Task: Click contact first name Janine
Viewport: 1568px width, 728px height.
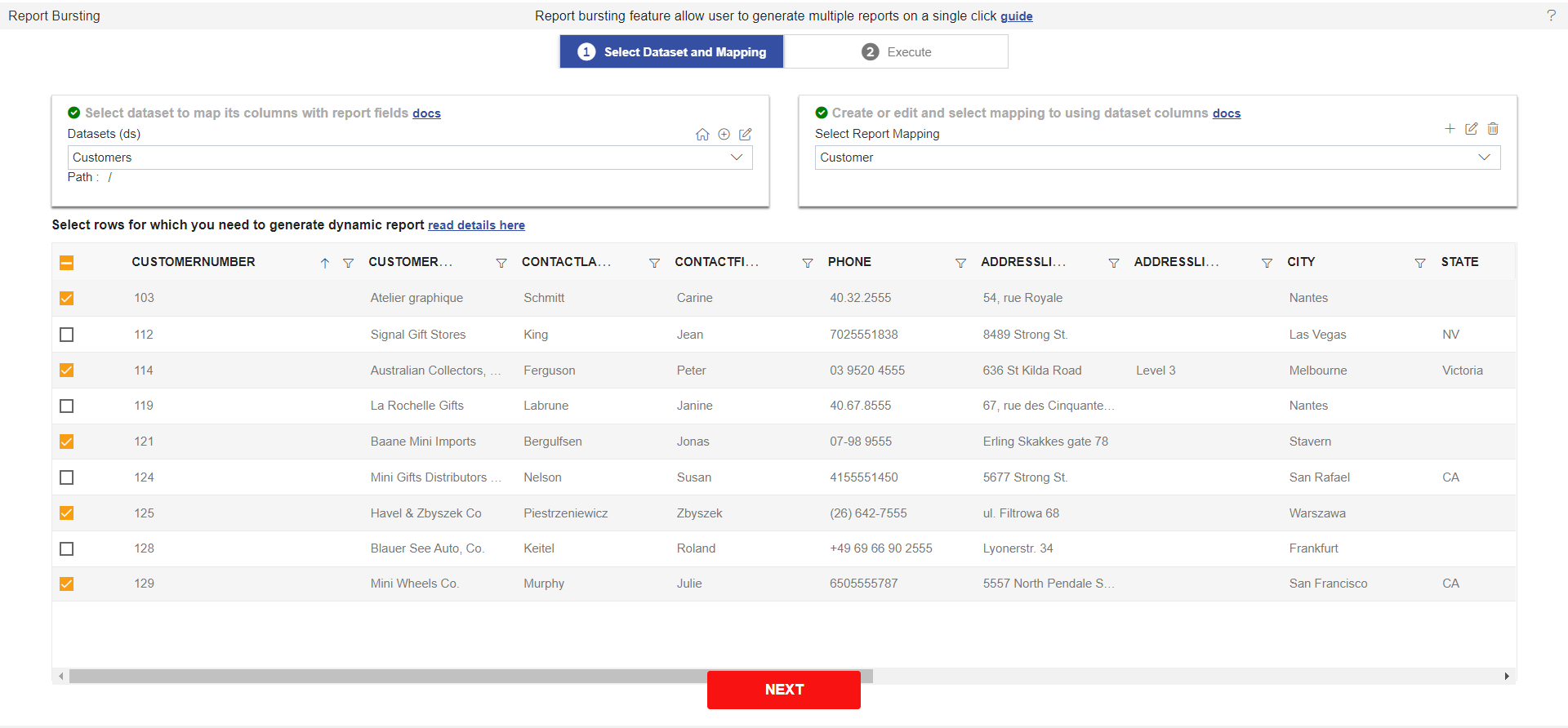Action: tap(695, 406)
